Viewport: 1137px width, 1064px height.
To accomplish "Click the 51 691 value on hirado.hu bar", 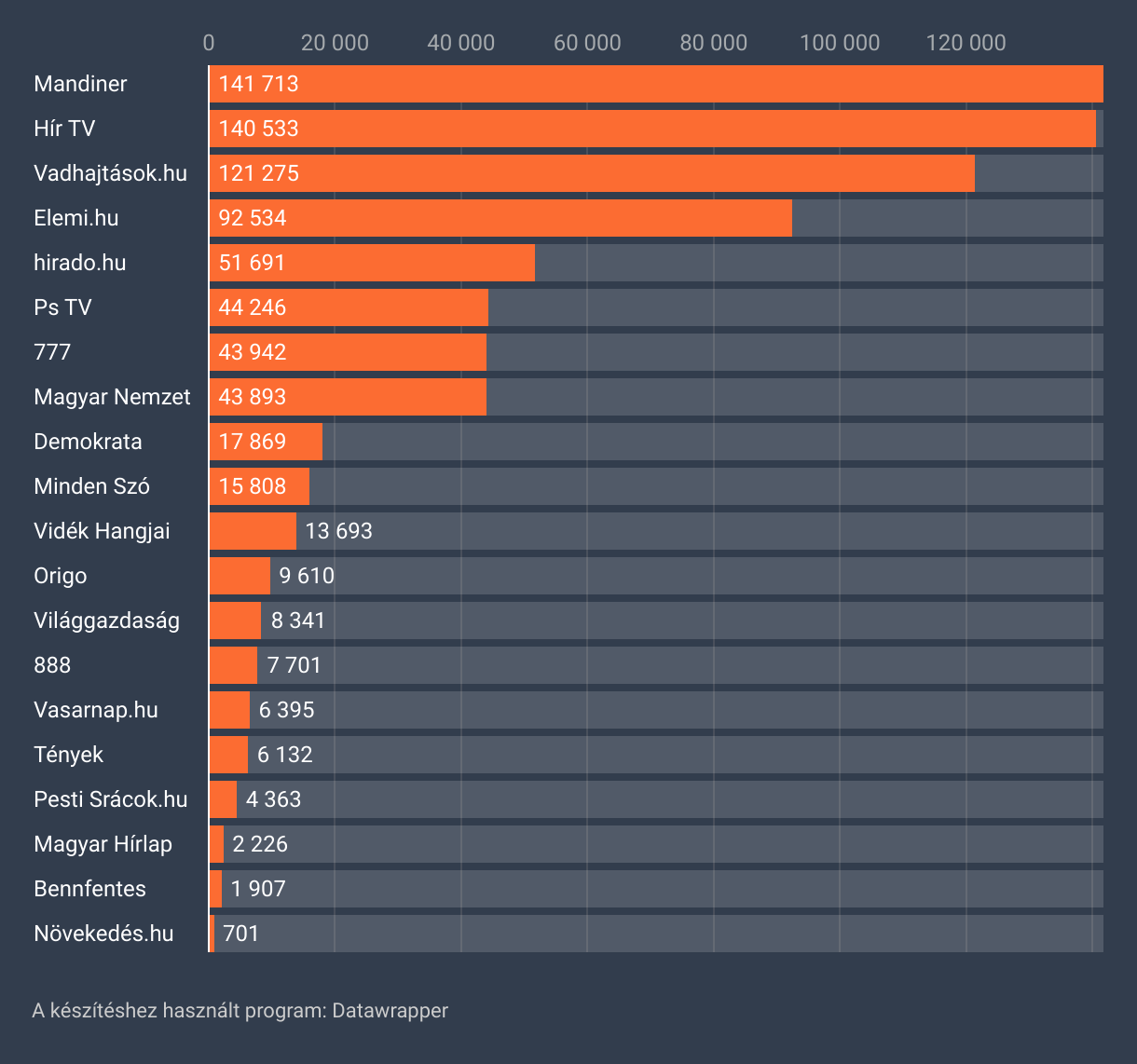I will [x=252, y=263].
